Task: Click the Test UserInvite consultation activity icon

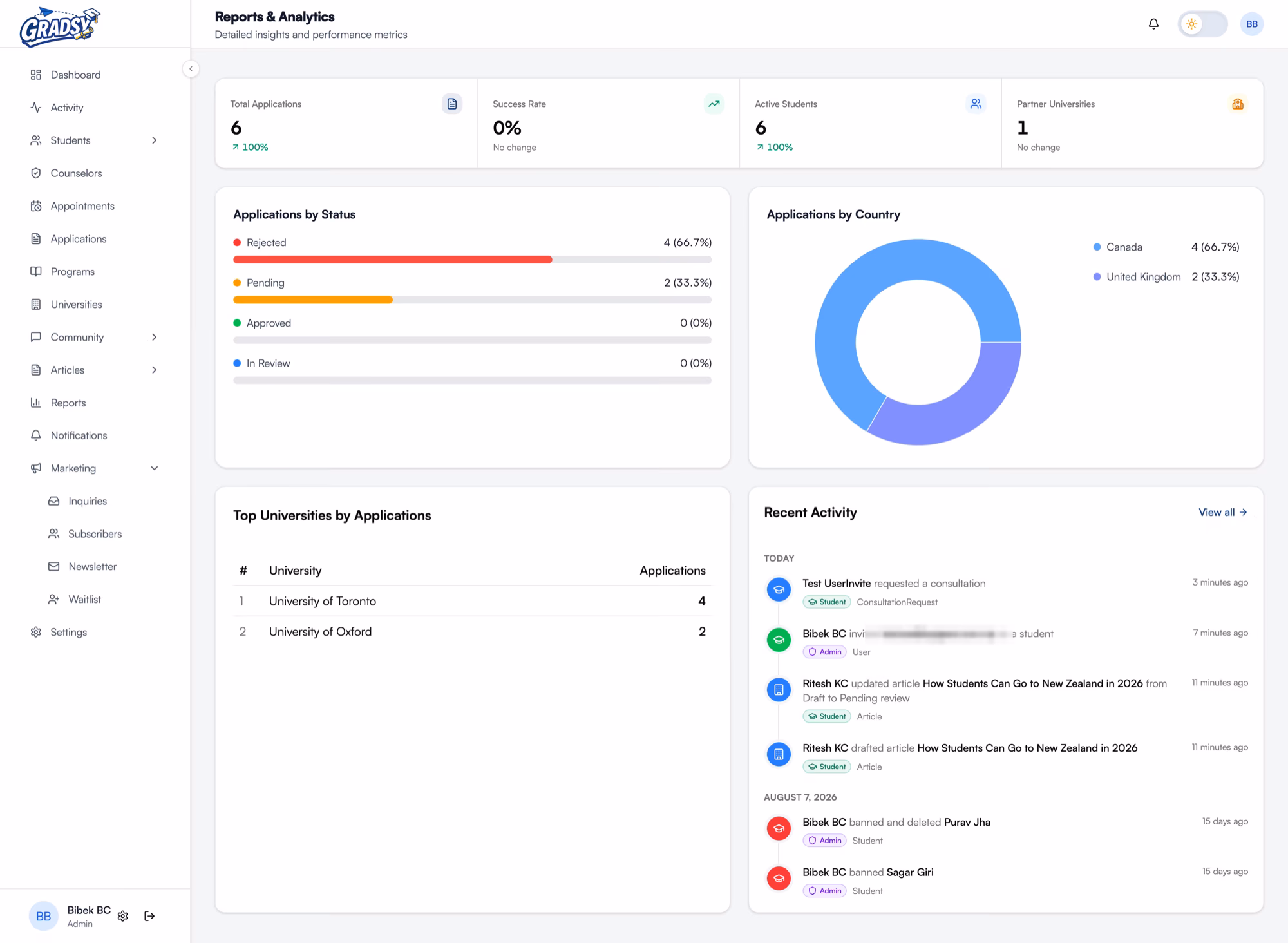Action: [x=779, y=589]
